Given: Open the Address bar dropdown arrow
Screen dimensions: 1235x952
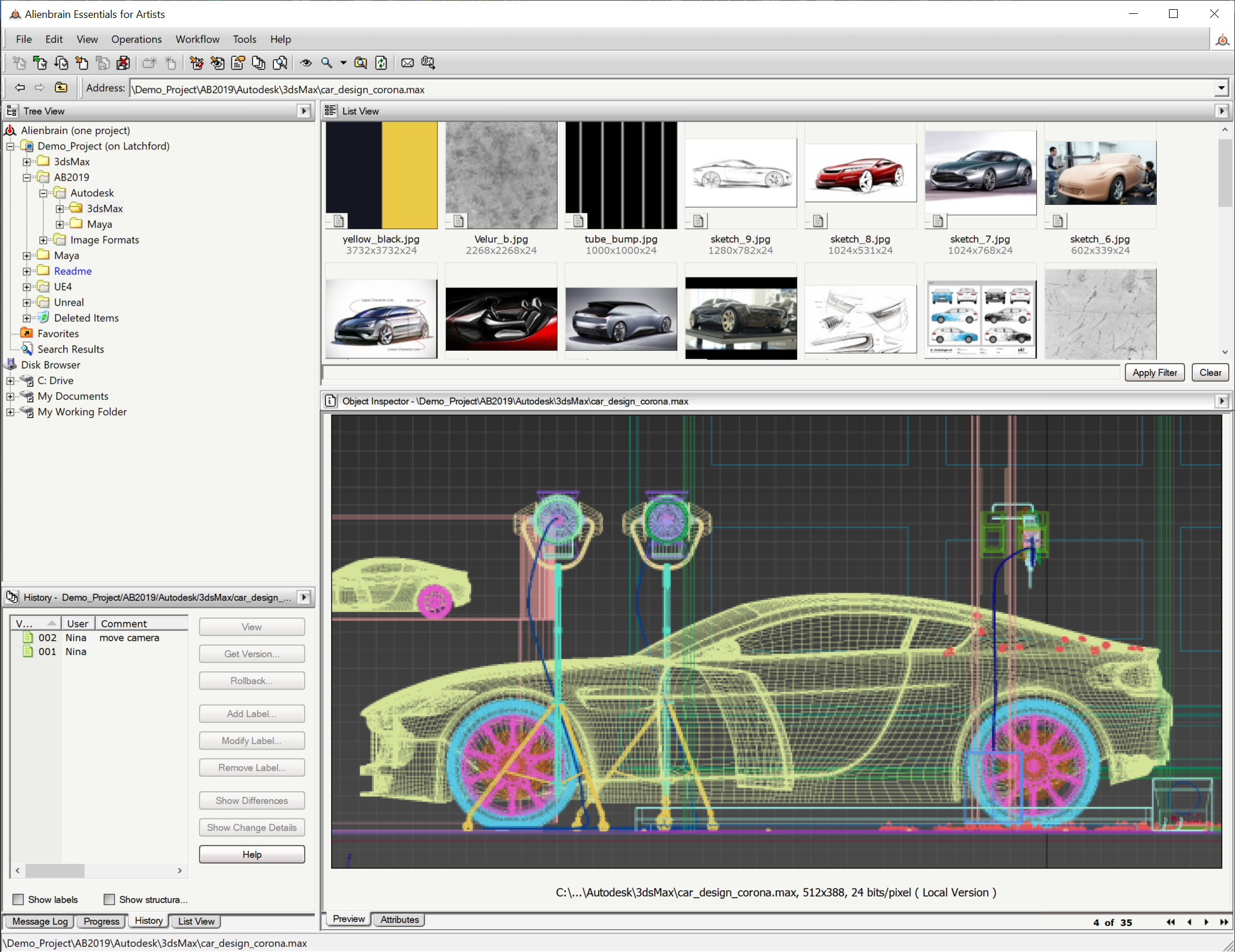Looking at the screenshot, I should pos(1221,89).
